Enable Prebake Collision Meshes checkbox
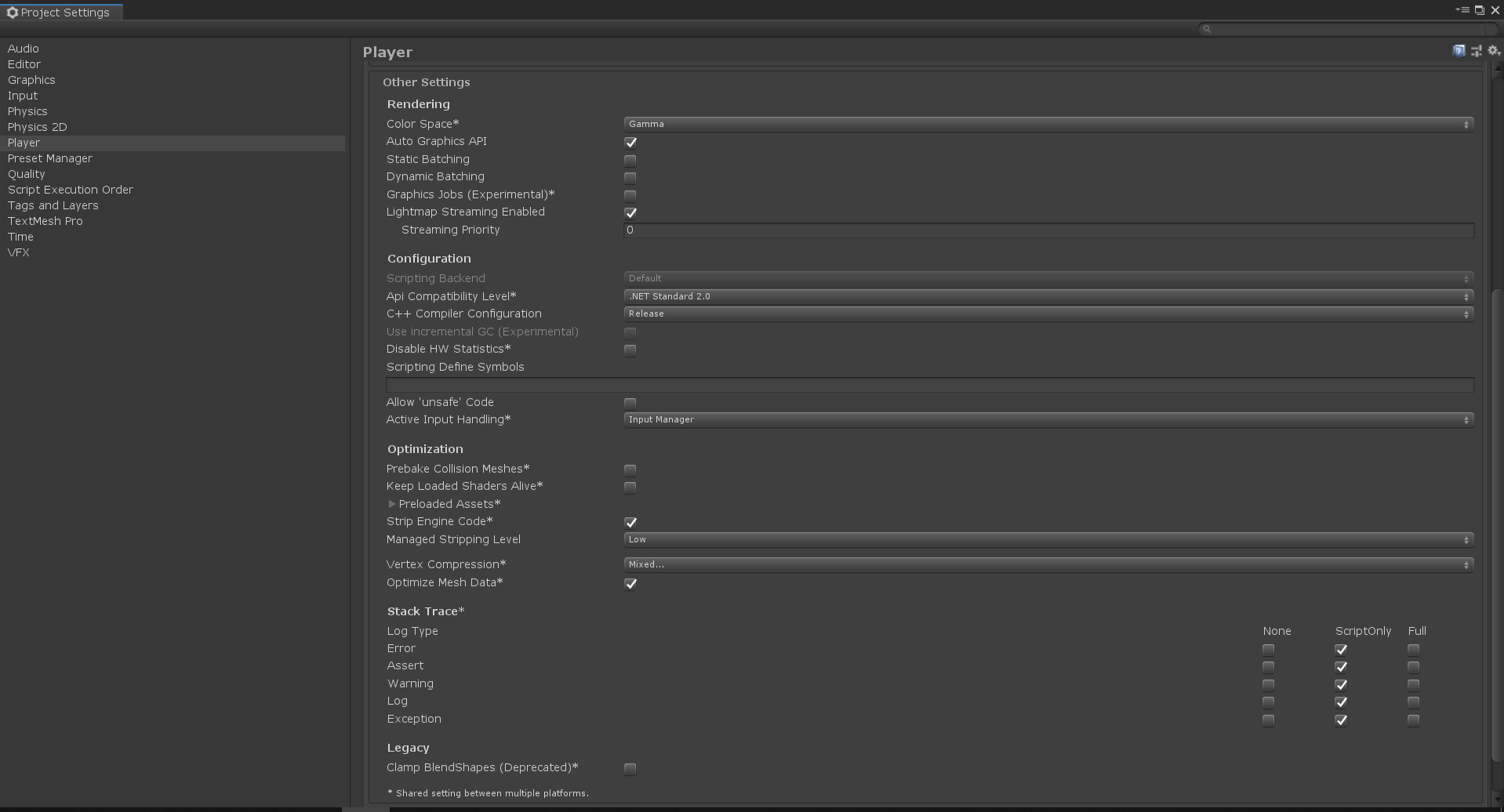Viewport: 1504px width, 812px height. pos(630,469)
